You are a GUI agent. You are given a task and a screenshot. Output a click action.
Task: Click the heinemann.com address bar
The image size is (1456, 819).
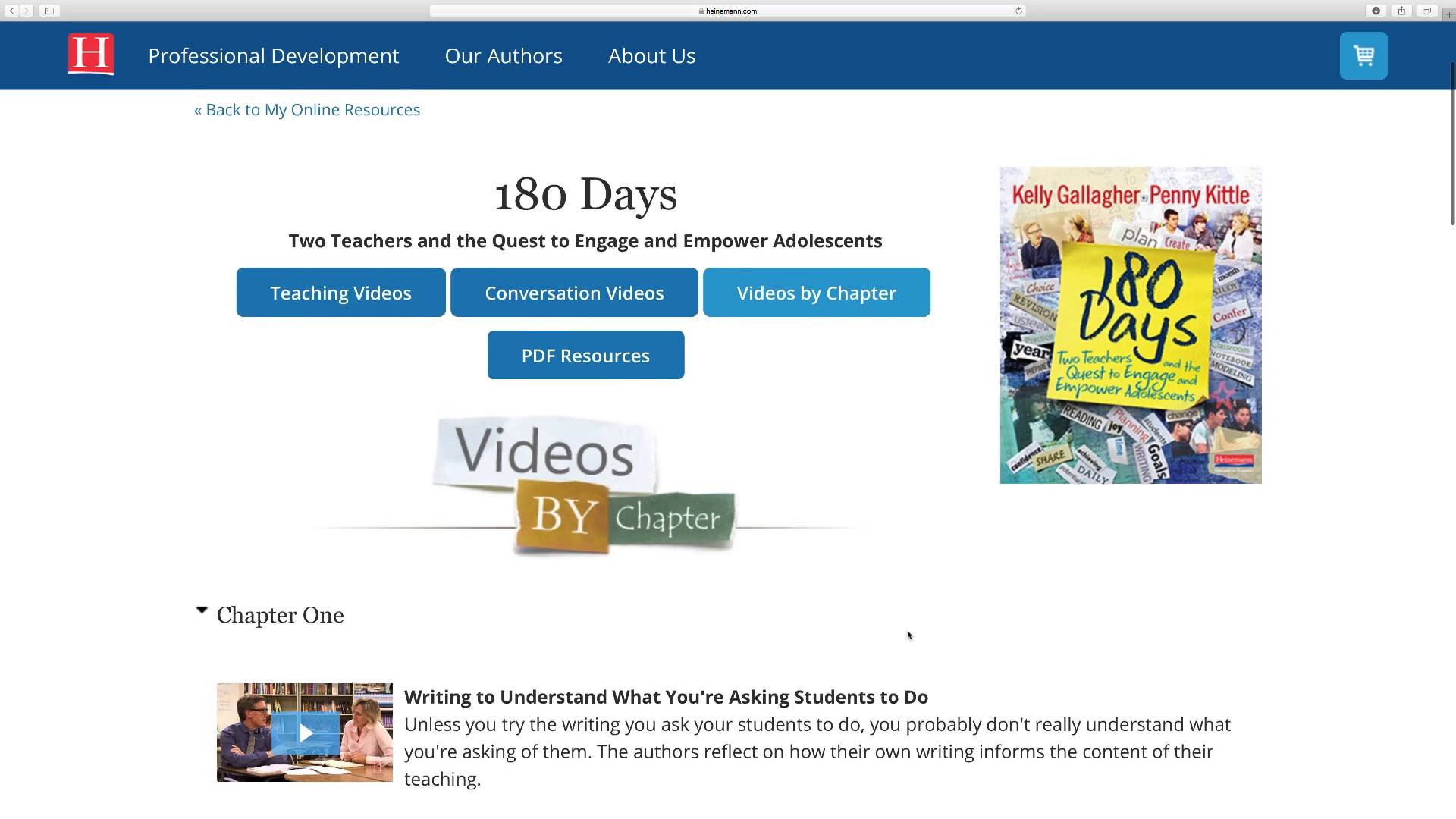[727, 11]
